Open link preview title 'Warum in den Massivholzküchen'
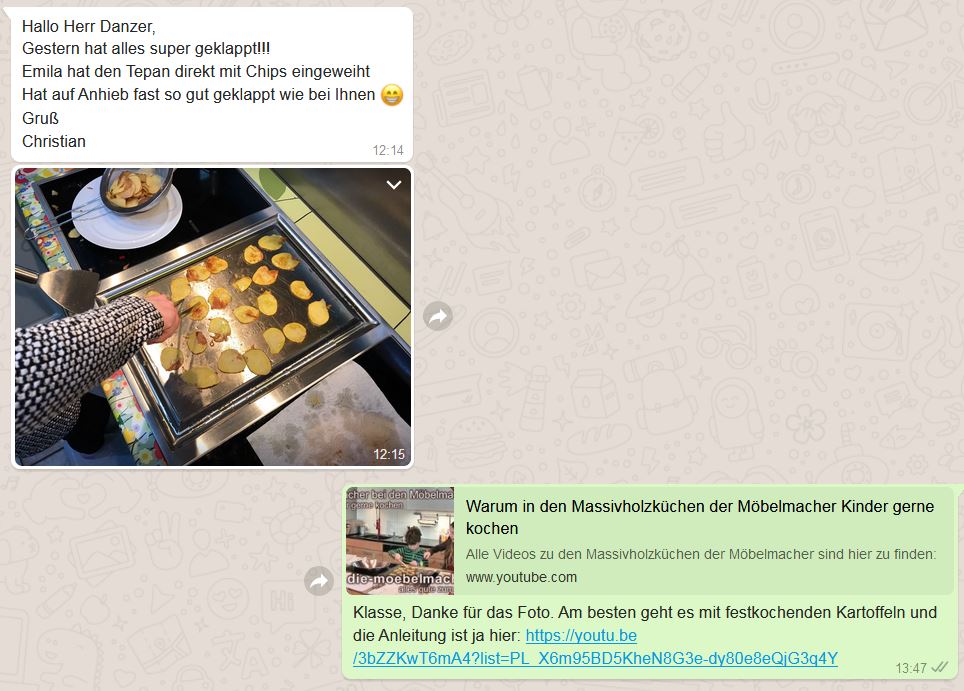 700,517
